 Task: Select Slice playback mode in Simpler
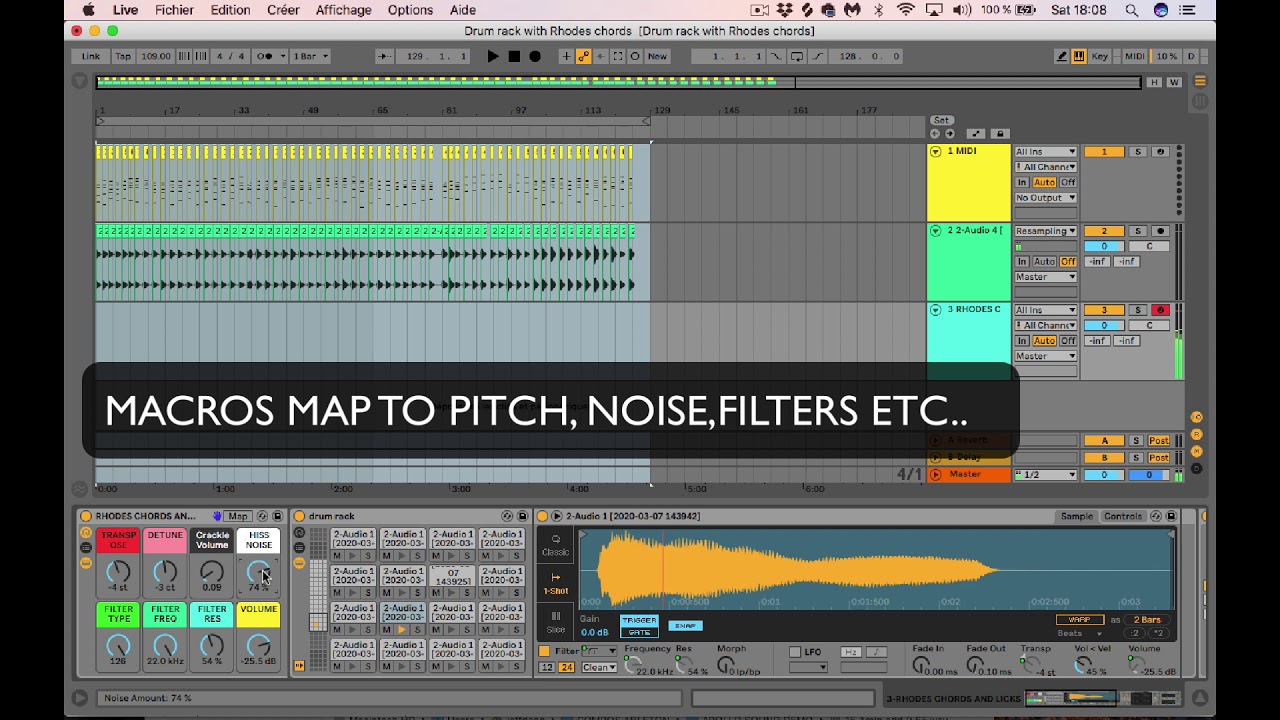[x=555, y=621]
